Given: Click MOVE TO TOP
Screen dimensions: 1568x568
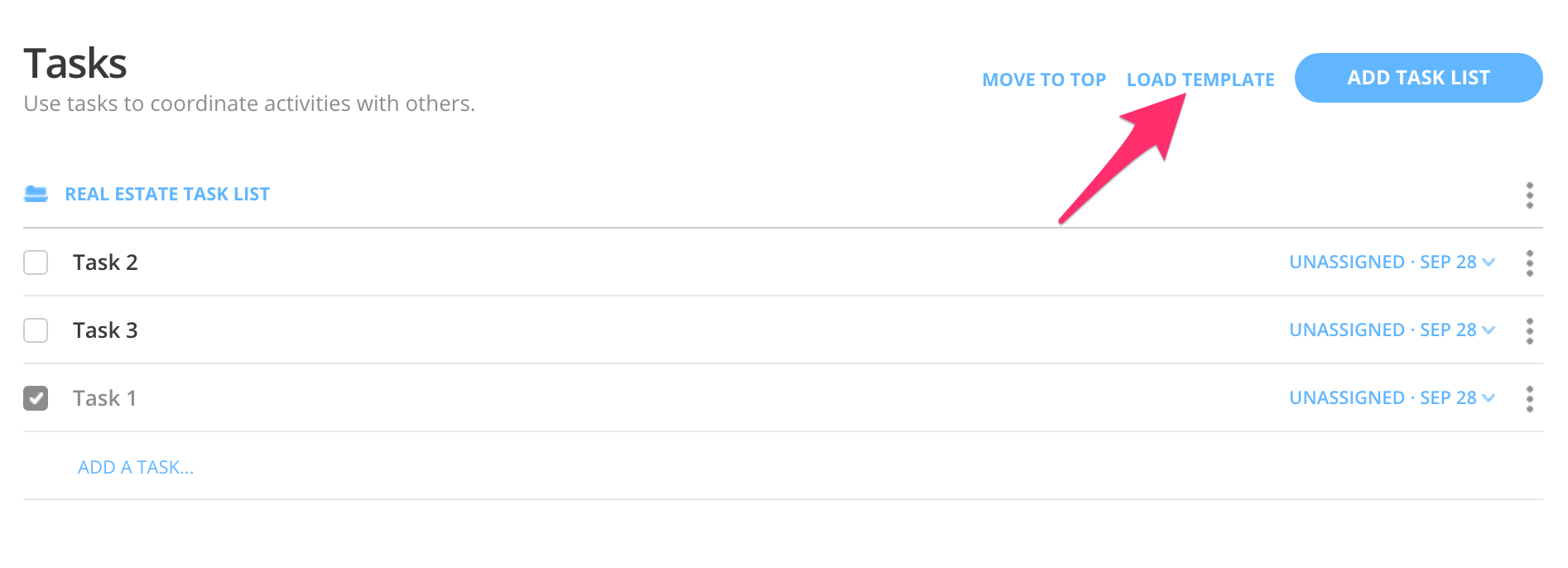Looking at the screenshot, I should (x=1043, y=79).
